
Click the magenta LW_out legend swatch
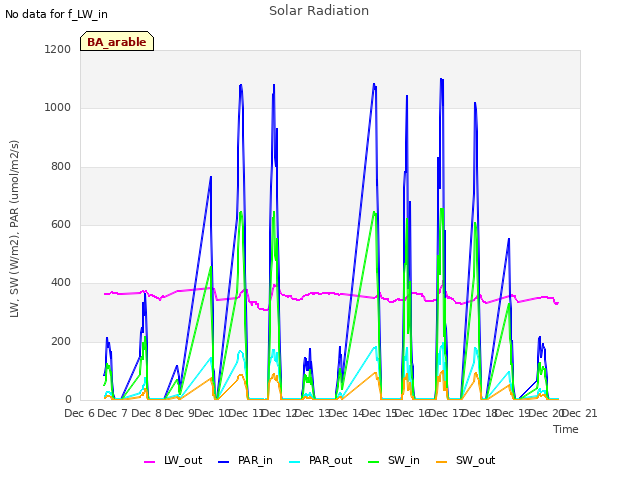[149, 462]
